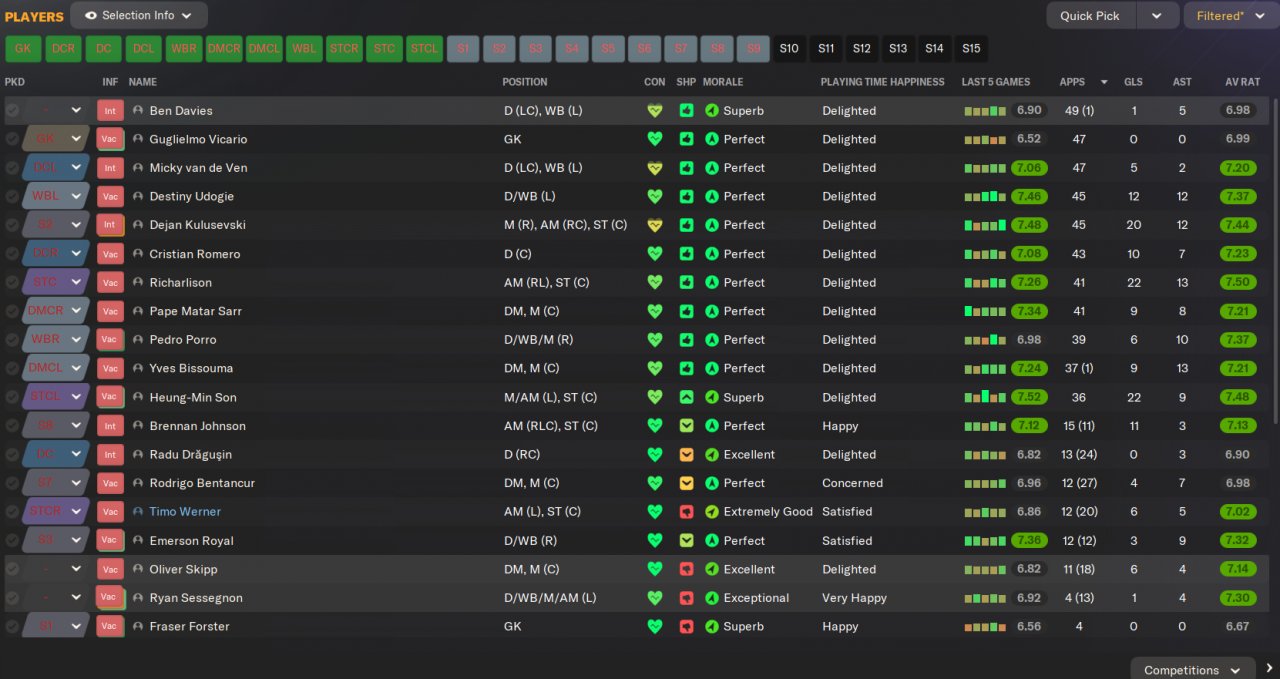Click the Int badge for Brennan Johnson
The height and width of the screenshot is (679, 1280).
point(110,426)
